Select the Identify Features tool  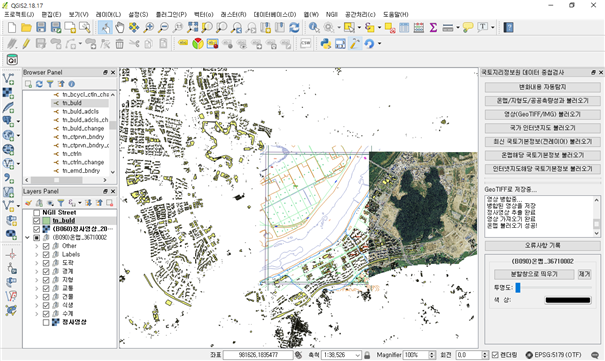click(314, 27)
